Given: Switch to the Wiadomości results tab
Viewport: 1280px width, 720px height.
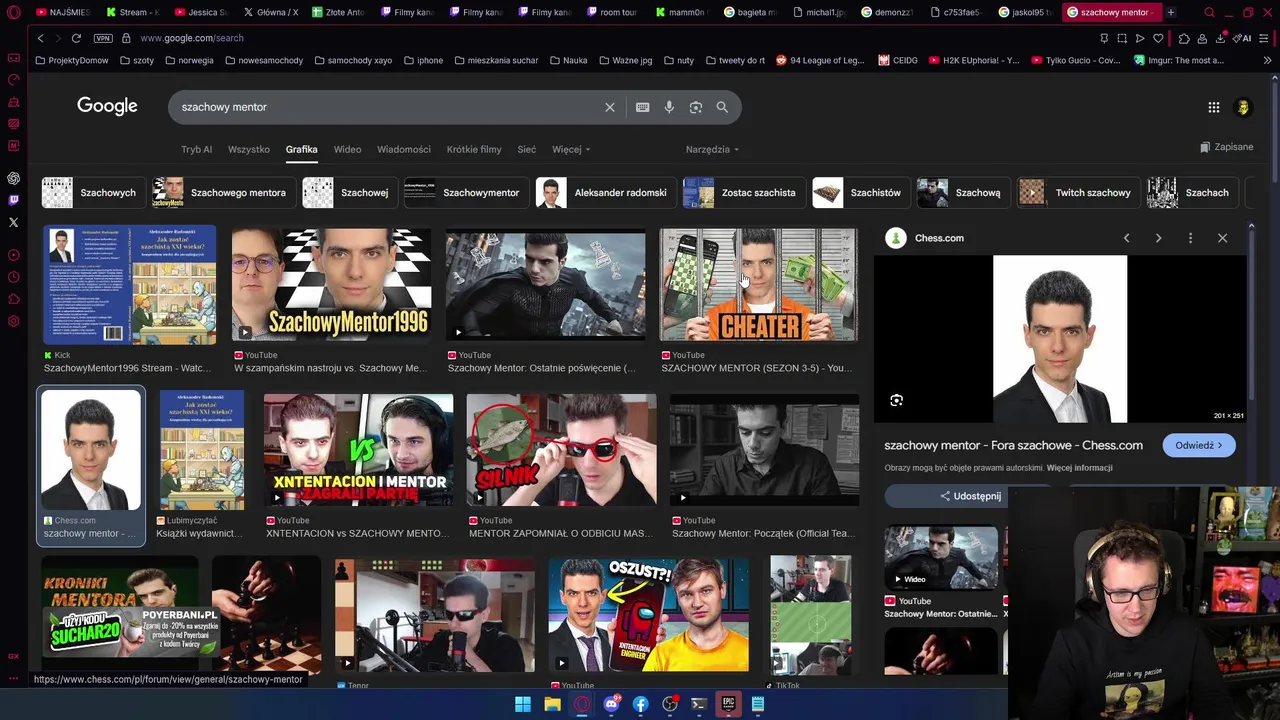Looking at the screenshot, I should click(404, 149).
